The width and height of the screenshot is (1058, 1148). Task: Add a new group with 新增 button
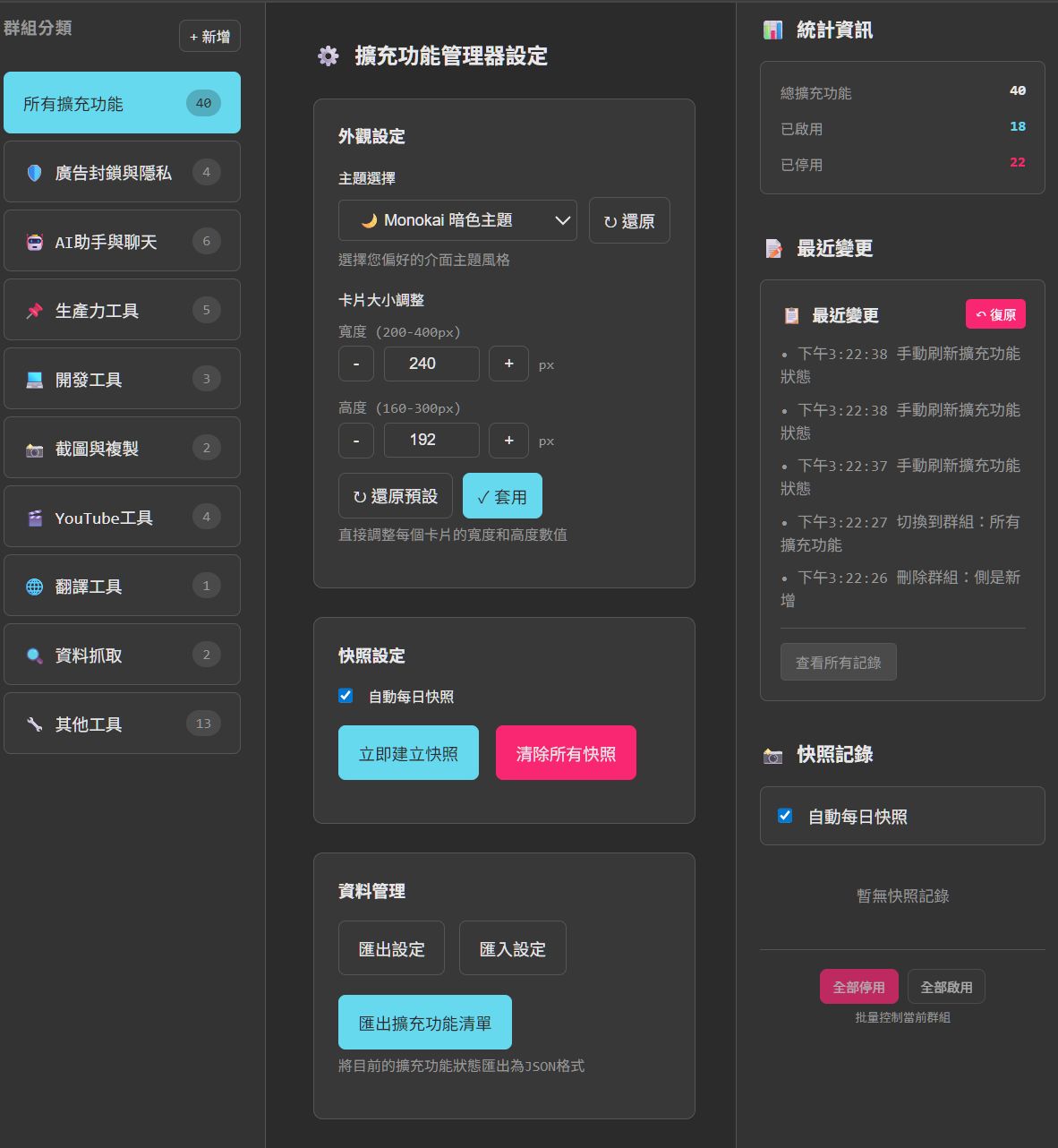coord(209,37)
